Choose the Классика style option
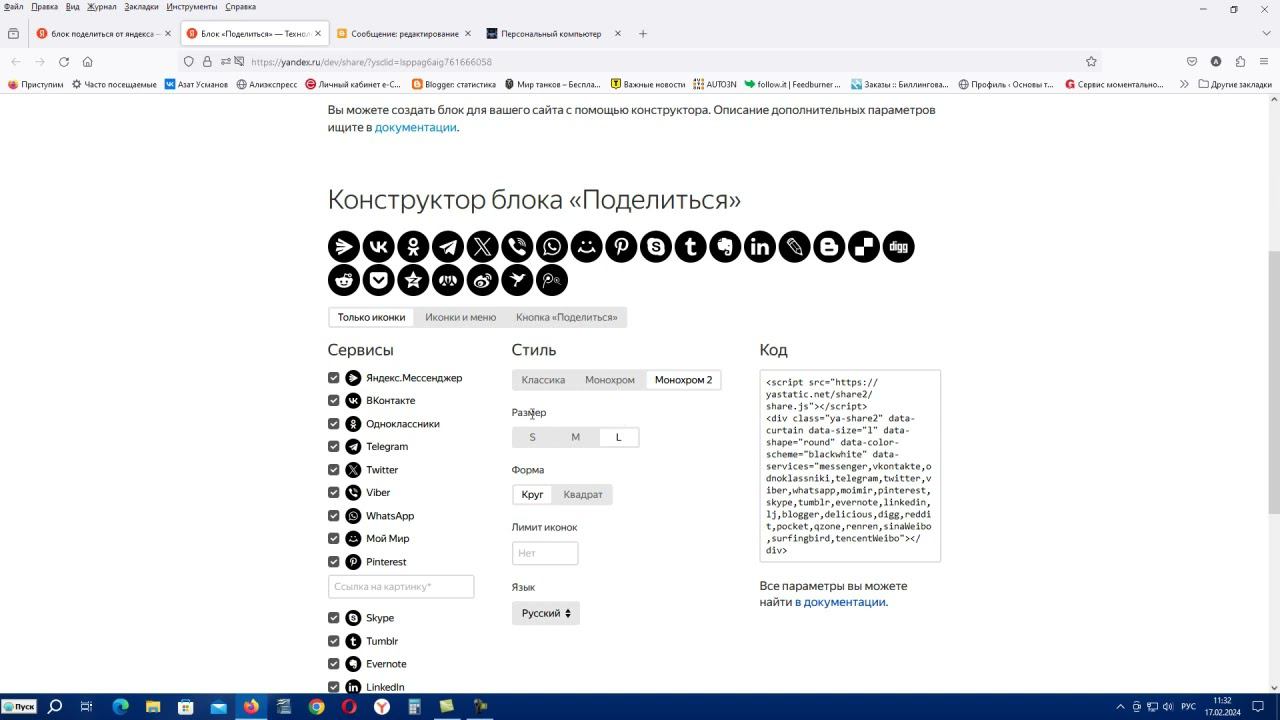 pyautogui.click(x=543, y=380)
